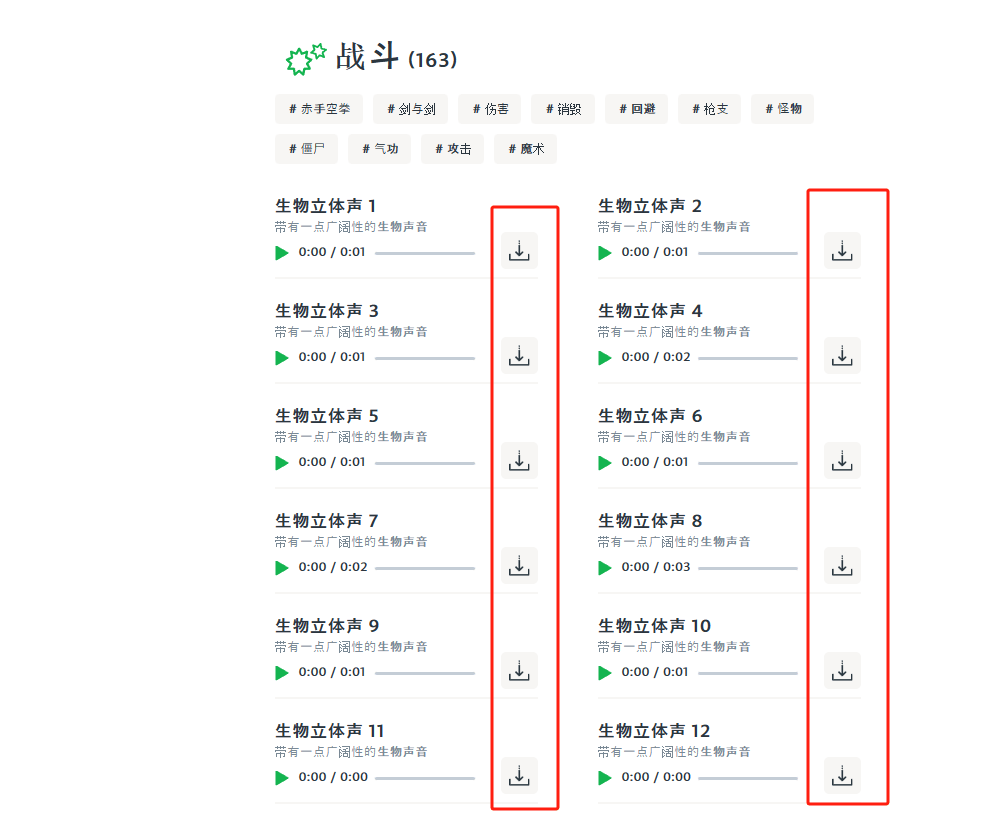Choose the 僵尸 tag

point(307,149)
